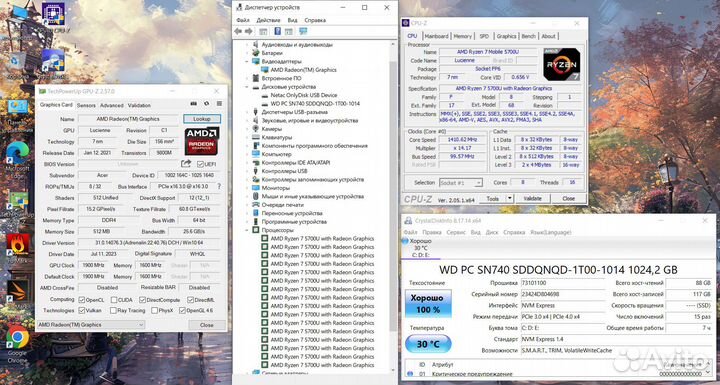
Task: Click the Scan for hardware changes monitor icon
Action: click(303, 31)
